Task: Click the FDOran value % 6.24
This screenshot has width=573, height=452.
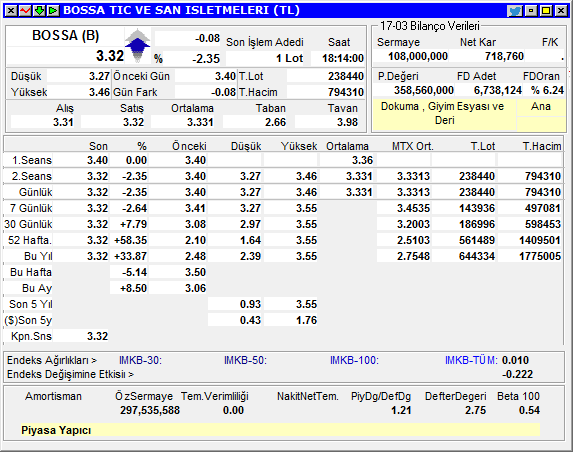Action: pyautogui.click(x=547, y=90)
